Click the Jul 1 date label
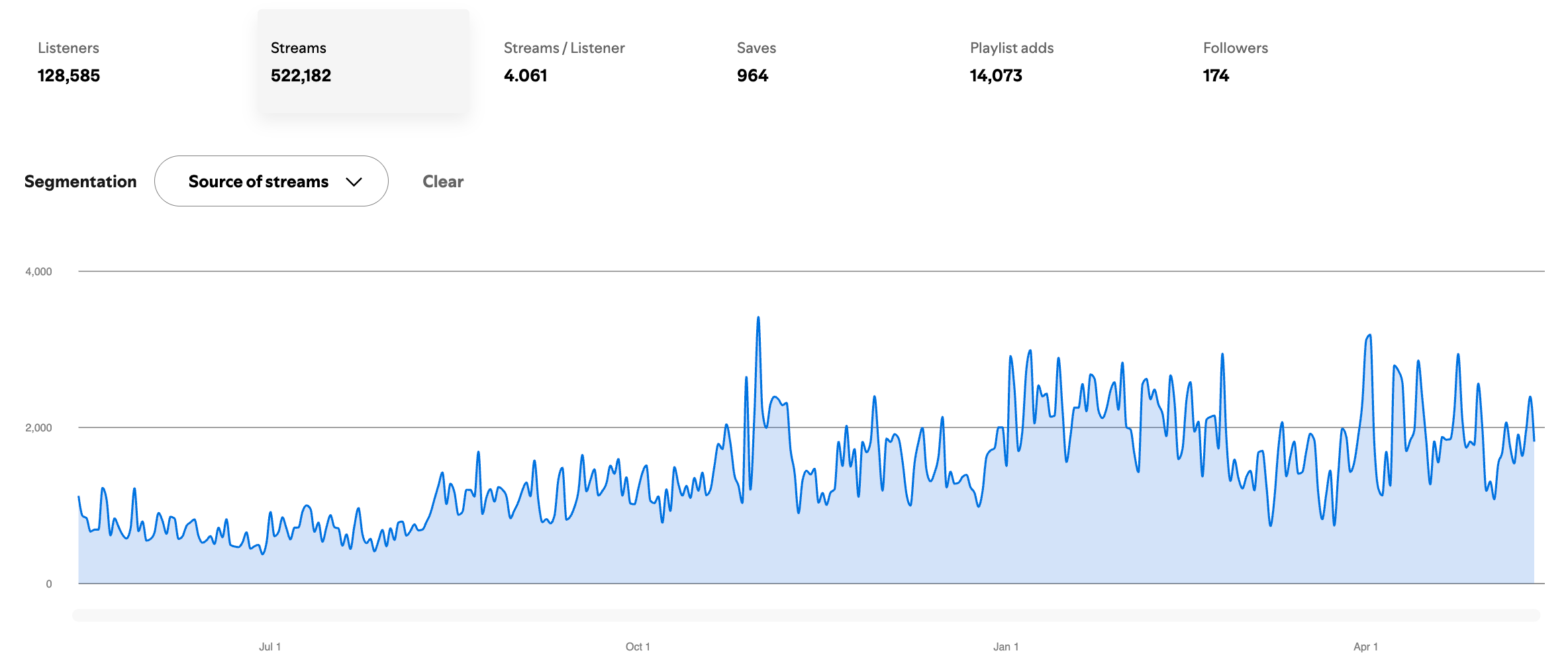The image size is (1568, 667). pyautogui.click(x=269, y=646)
